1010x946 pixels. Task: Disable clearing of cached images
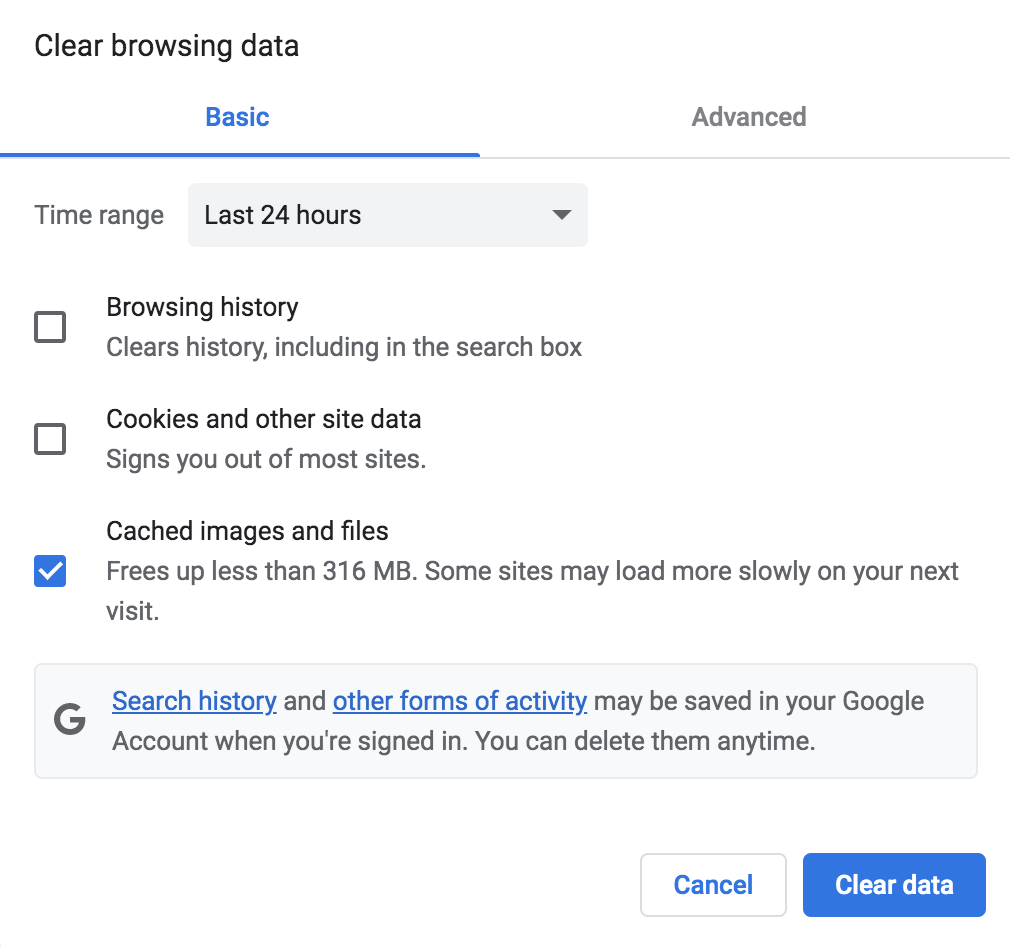[49, 571]
